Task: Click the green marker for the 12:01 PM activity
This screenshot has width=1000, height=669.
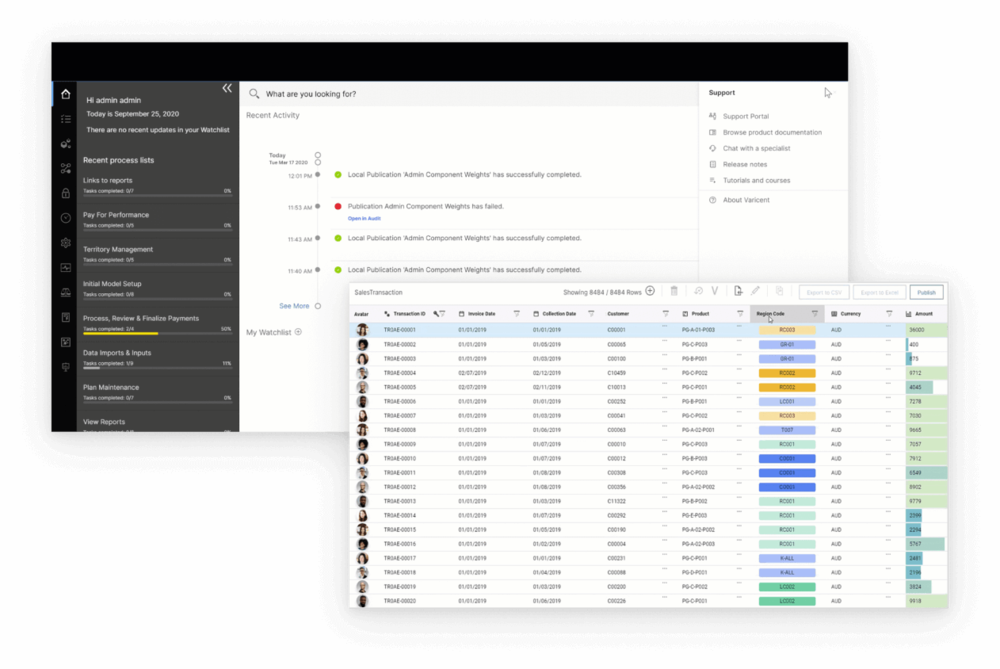Action: pyautogui.click(x=338, y=174)
